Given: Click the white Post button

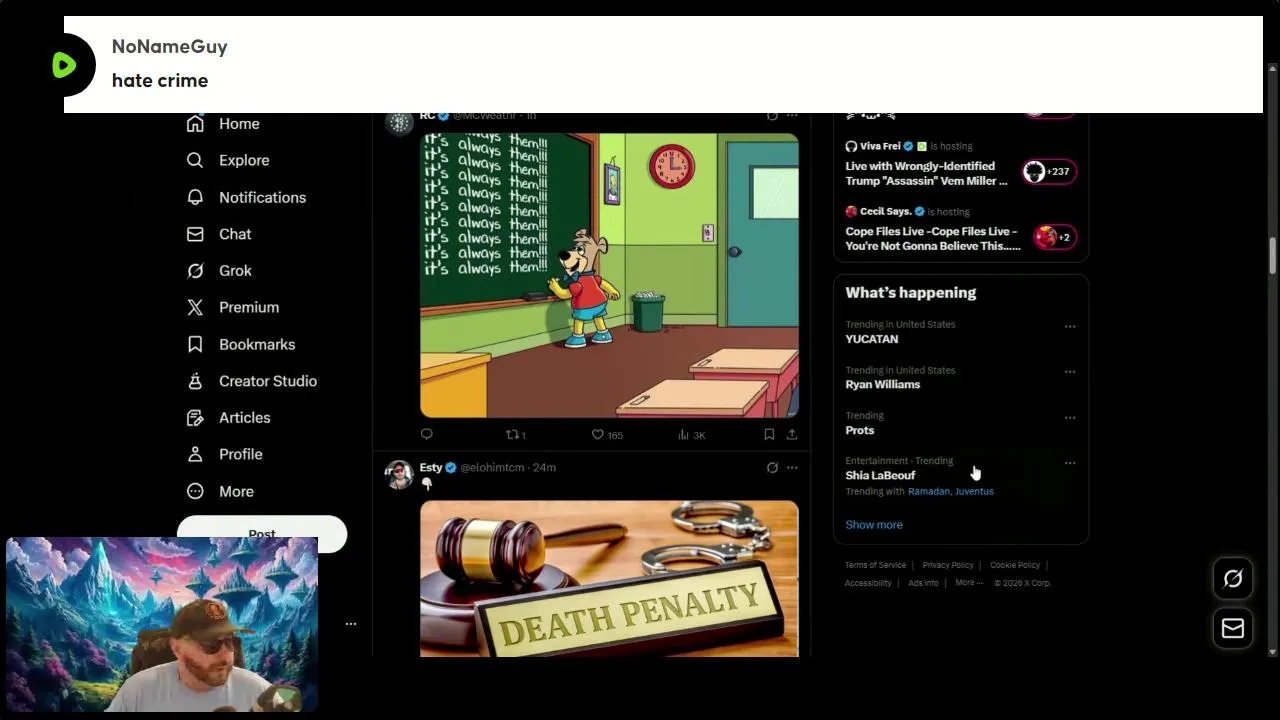Looking at the screenshot, I should point(262,534).
